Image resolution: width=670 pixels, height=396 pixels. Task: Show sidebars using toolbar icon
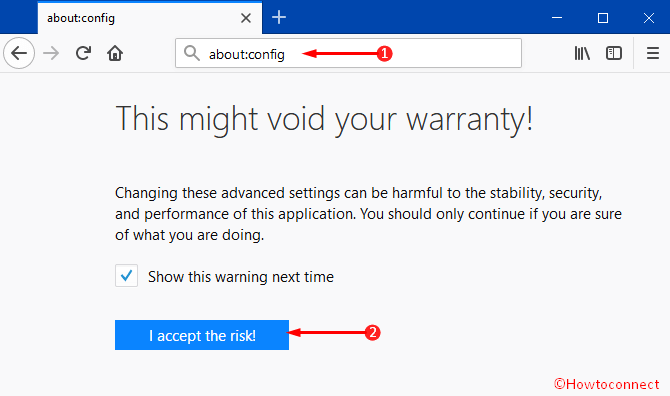pos(614,53)
